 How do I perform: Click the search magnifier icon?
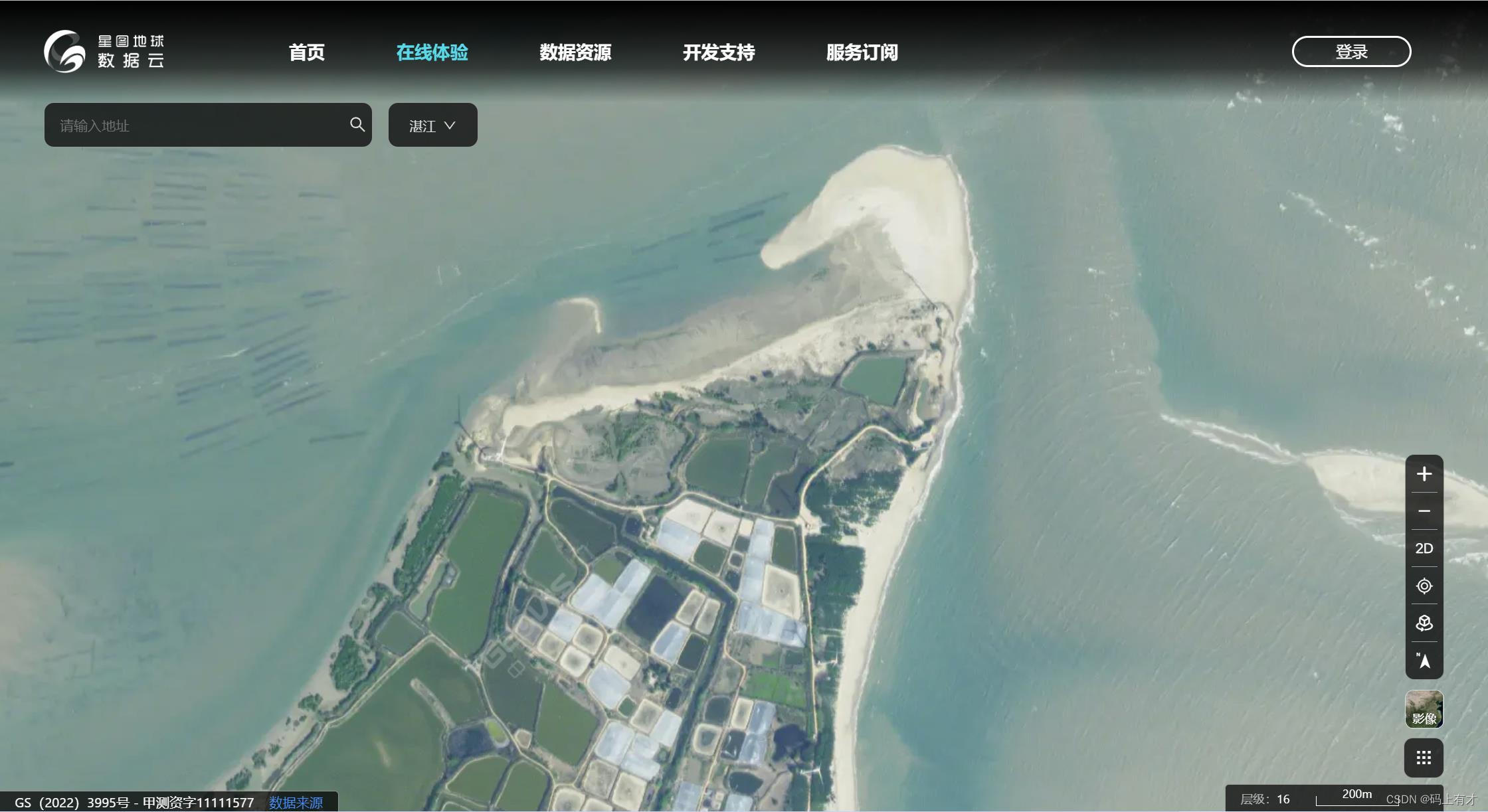pyautogui.click(x=357, y=124)
